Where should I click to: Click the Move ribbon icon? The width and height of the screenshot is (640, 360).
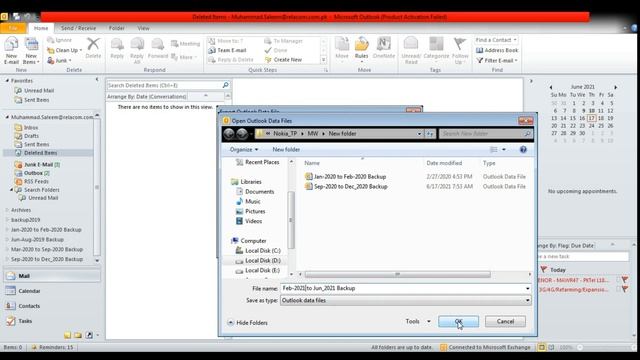tap(342, 48)
